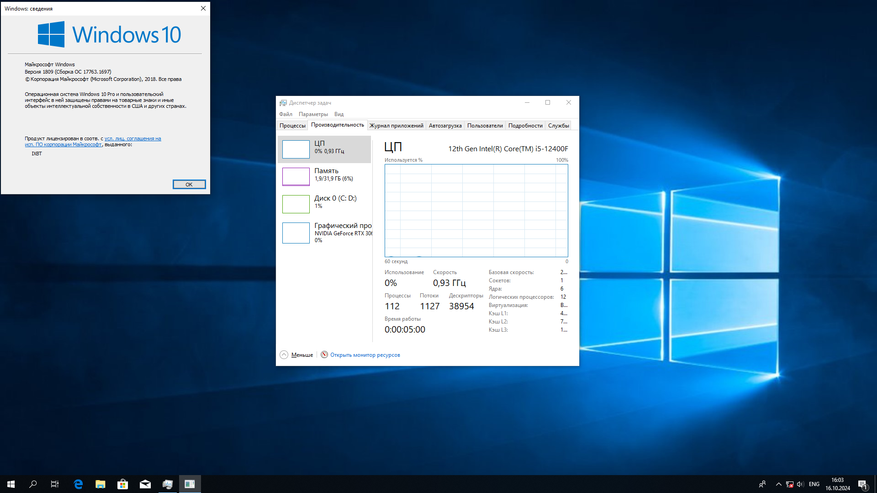The height and width of the screenshot is (493, 877).
Task: Switch to the Автозагрузка tab
Action: pos(445,126)
